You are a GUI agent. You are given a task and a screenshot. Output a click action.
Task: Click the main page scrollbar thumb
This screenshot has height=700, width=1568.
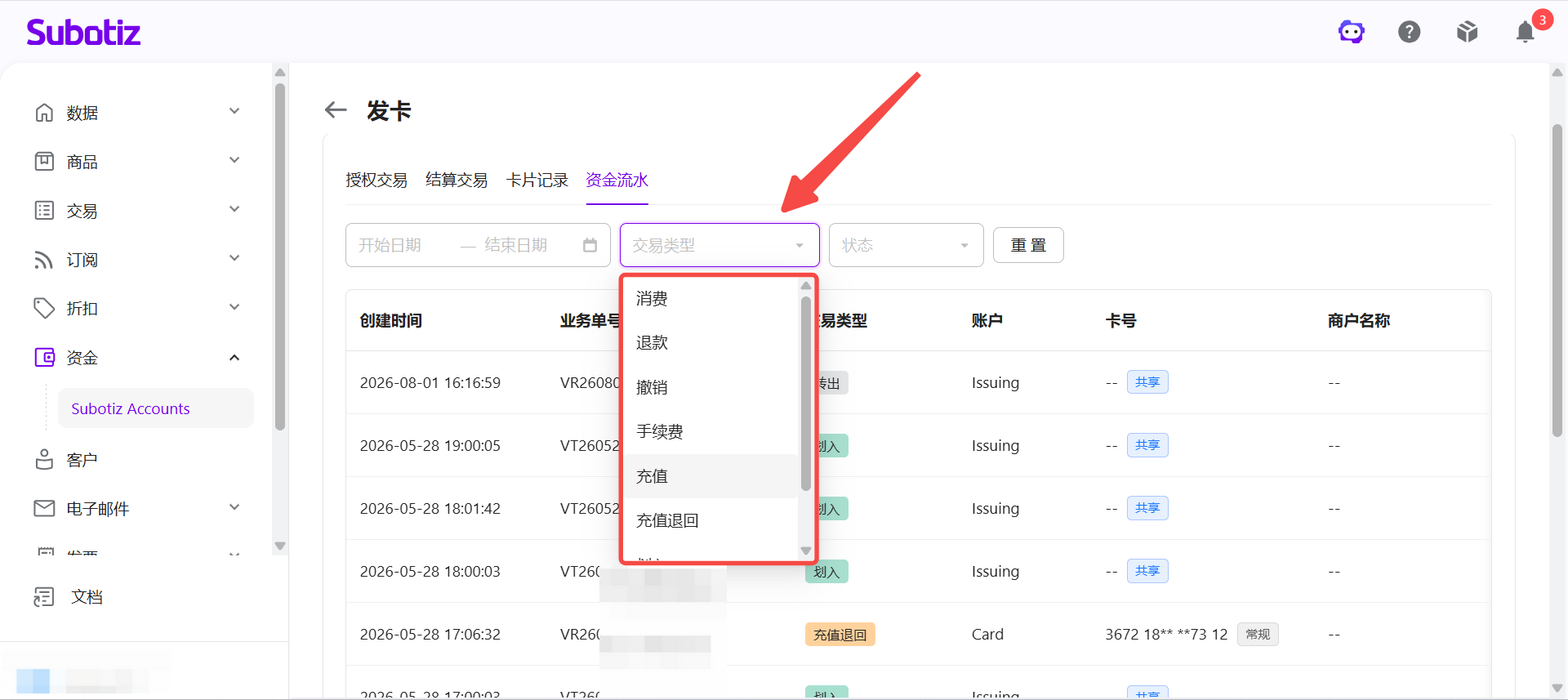1557,280
